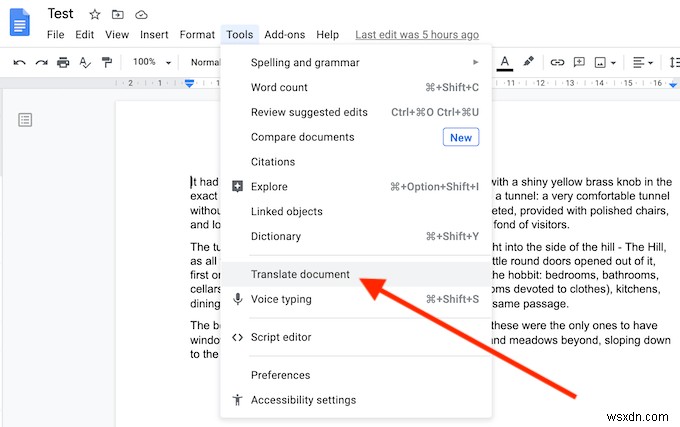This screenshot has width=680, height=427.
Task: Open the Insert menu
Action: pos(154,35)
